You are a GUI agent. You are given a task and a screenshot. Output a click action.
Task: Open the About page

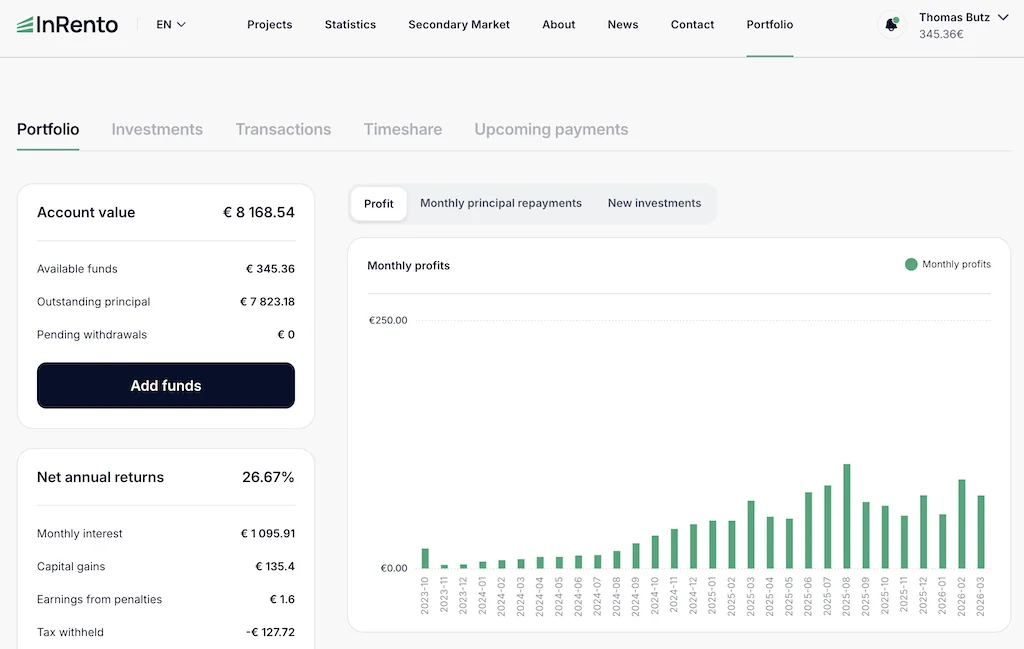[558, 25]
